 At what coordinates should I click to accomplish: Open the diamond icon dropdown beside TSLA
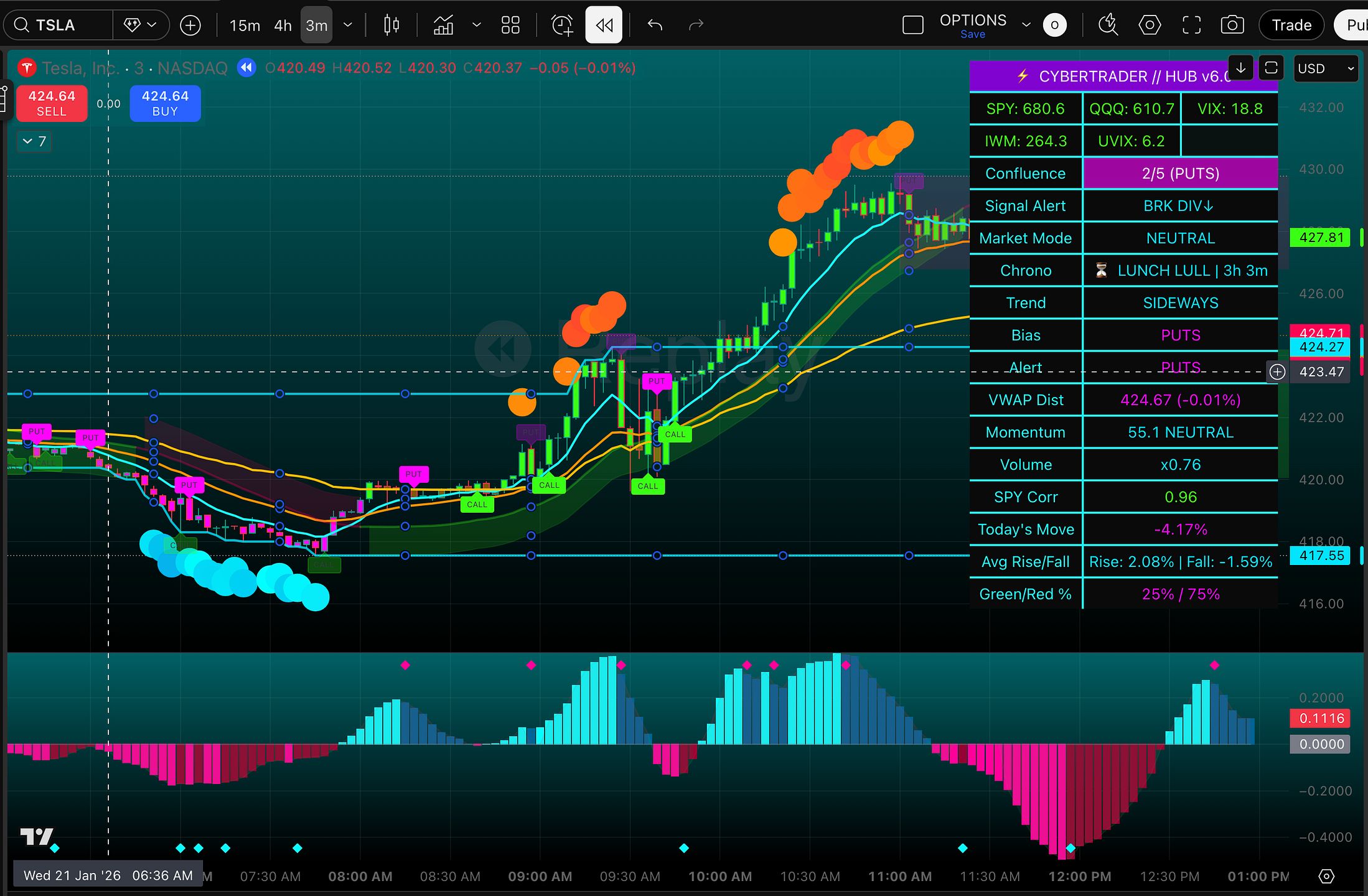tap(141, 26)
